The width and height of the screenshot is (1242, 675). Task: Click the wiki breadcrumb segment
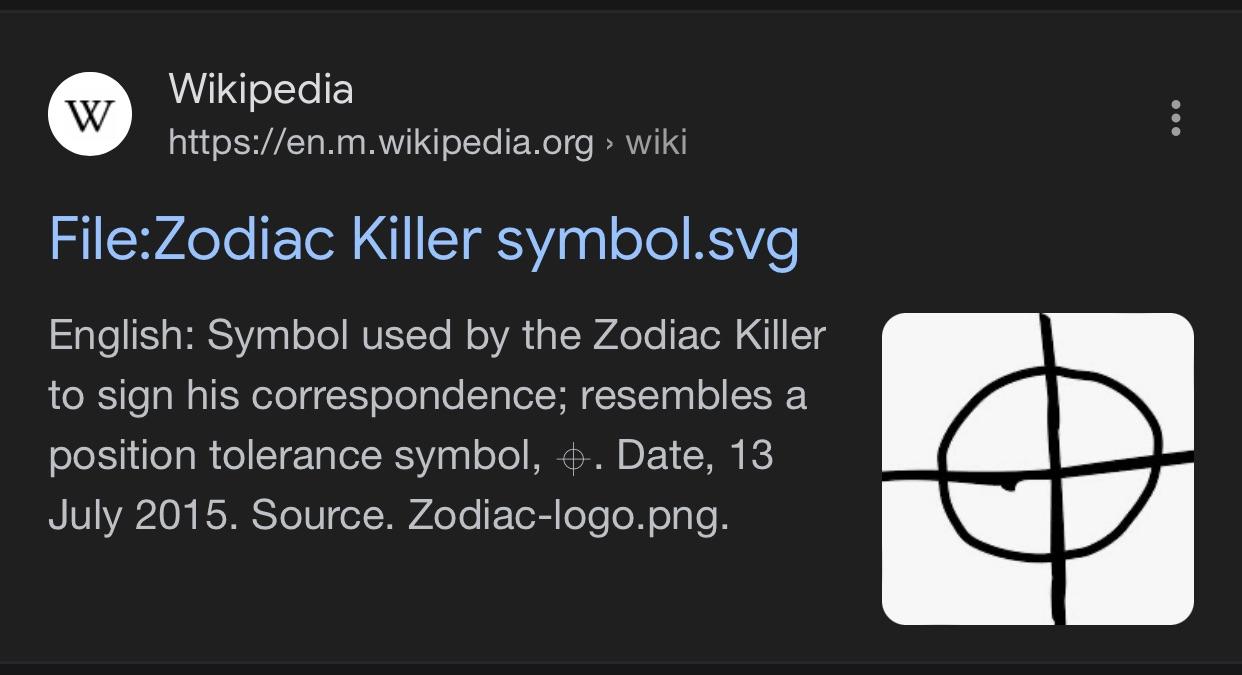(656, 143)
